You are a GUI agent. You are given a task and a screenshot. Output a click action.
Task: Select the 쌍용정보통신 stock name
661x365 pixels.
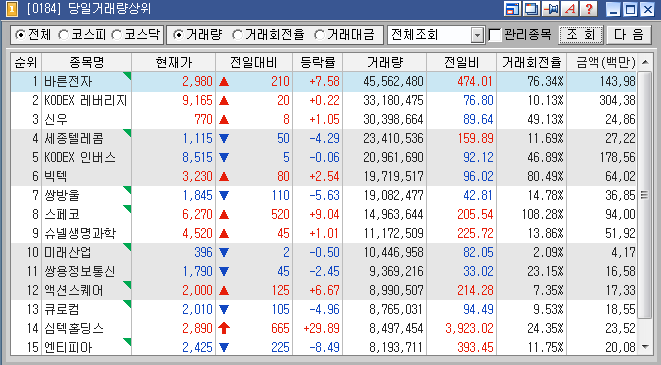(x=80, y=271)
